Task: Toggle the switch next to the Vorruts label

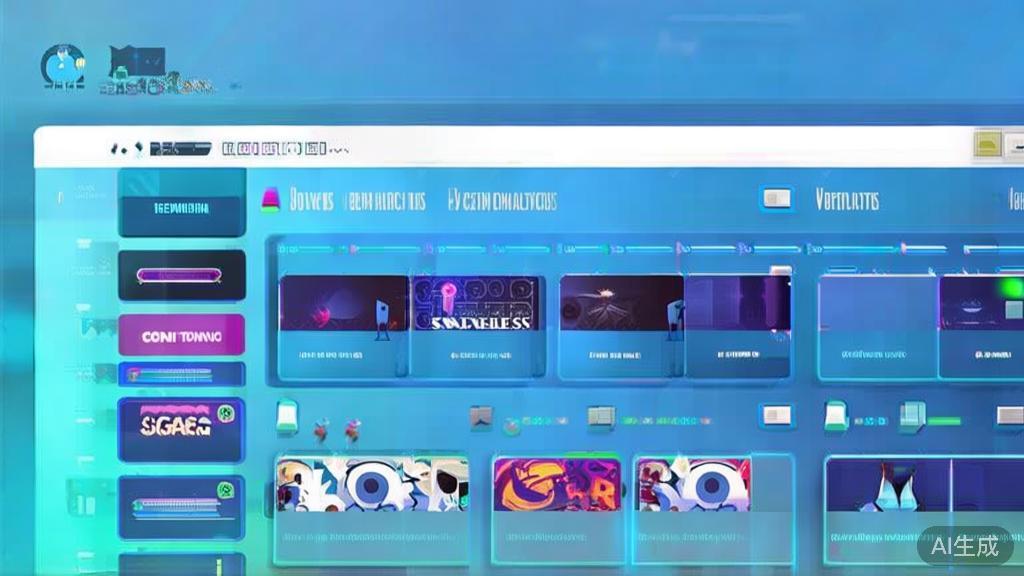Action: [776, 199]
